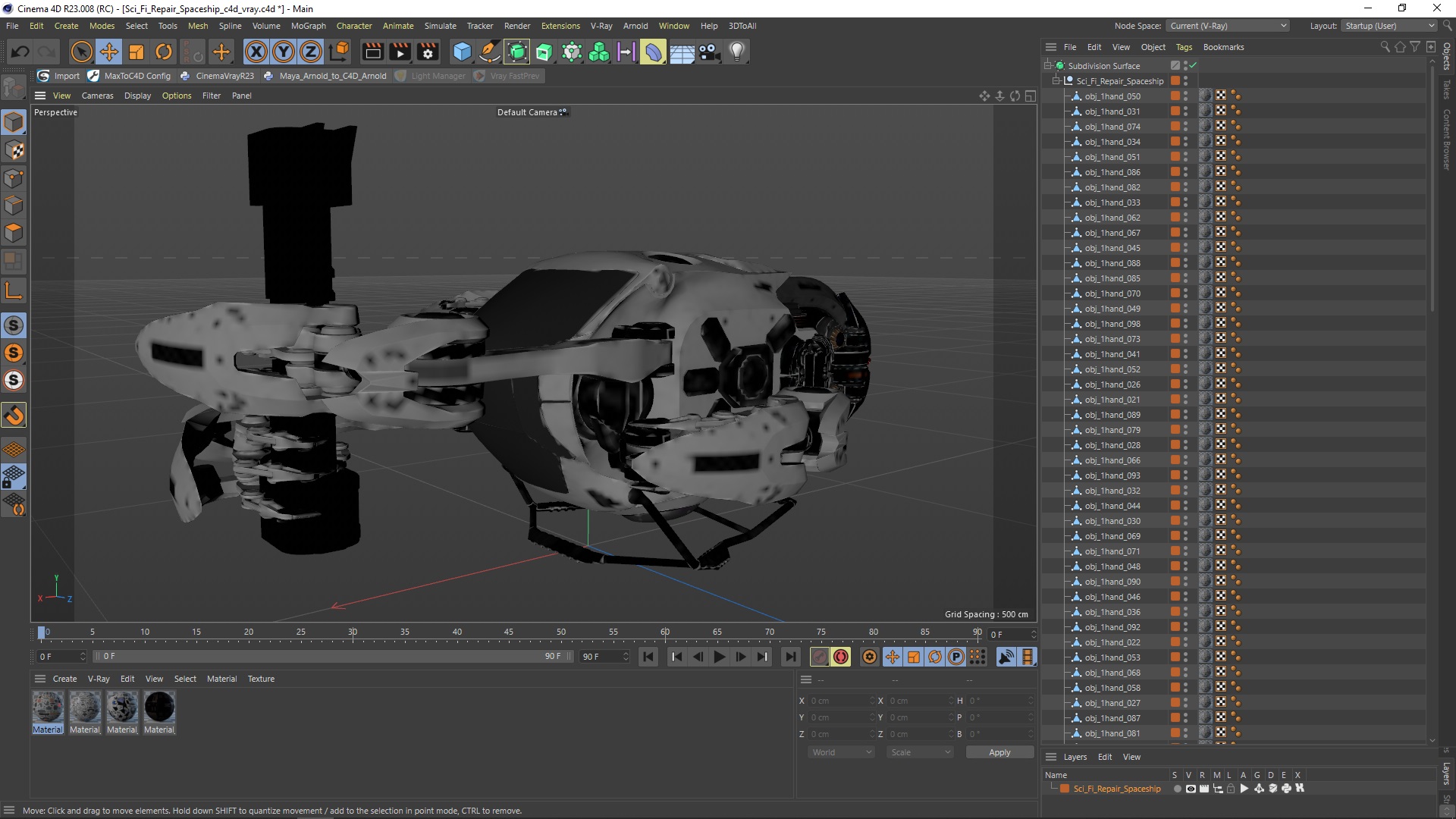The width and height of the screenshot is (1456, 819).
Task: Add a Floor grid object
Action: click(682, 52)
